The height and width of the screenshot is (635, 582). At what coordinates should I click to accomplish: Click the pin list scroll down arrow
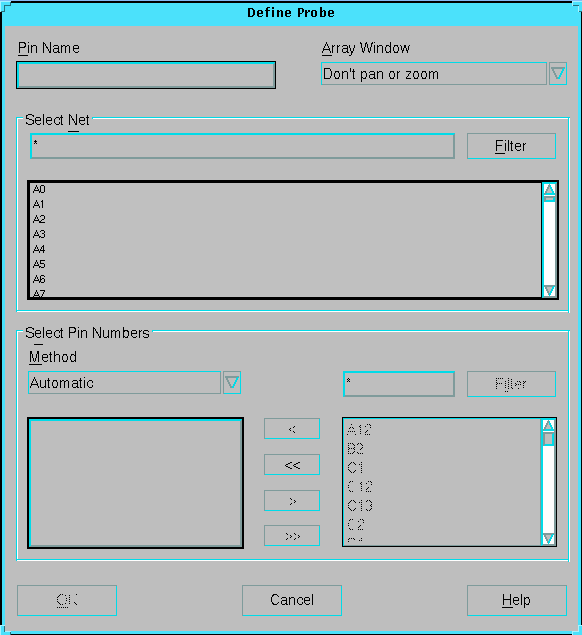pos(548,538)
